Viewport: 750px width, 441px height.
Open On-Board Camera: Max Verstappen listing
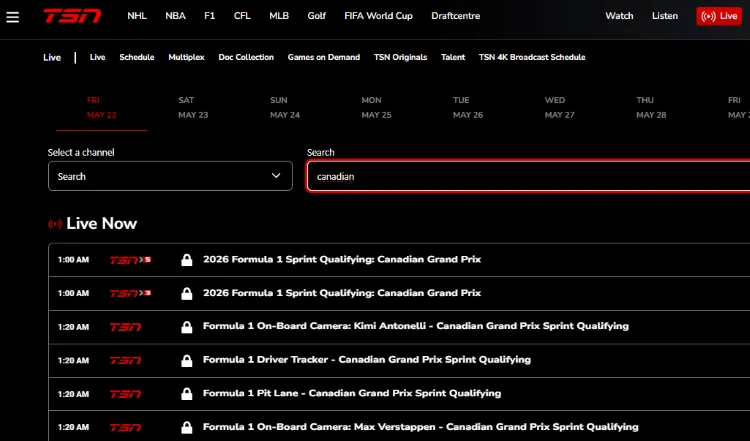click(420, 427)
